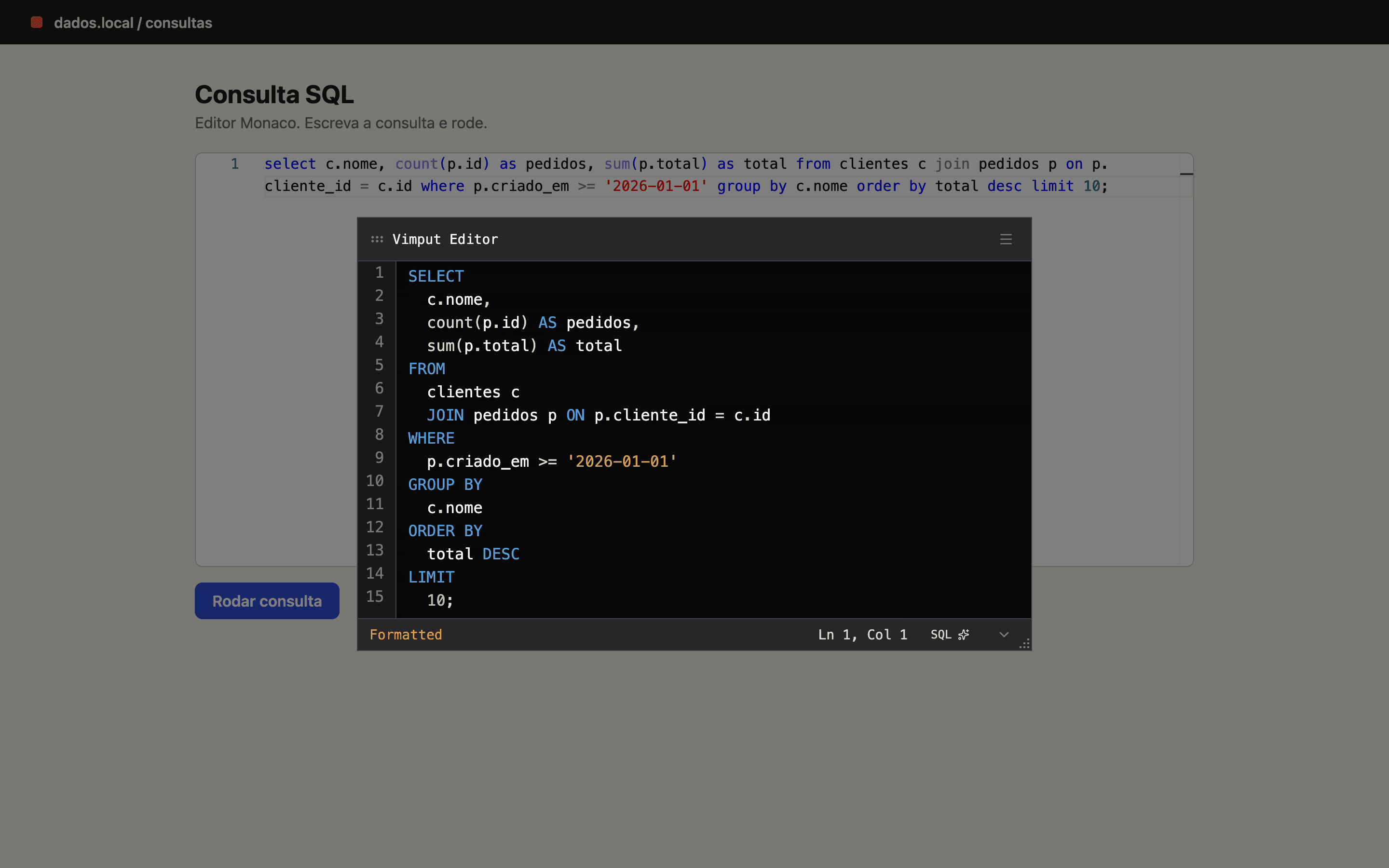Screen dimensions: 1389x868
Task: Click line number 7 in Vimput gutter
Action: tap(380, 411)
